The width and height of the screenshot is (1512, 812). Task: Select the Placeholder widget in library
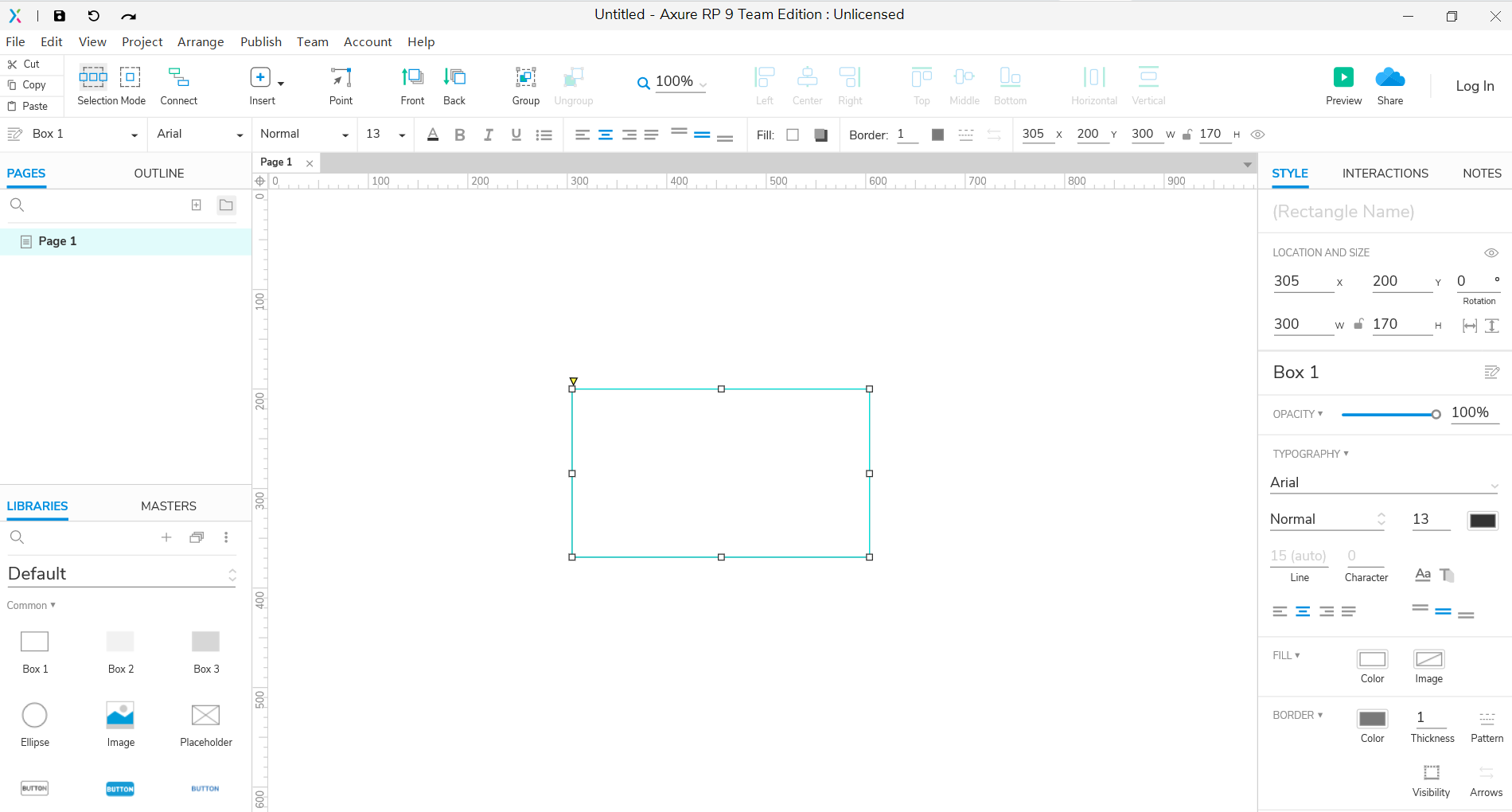click(x=206, y=724)
